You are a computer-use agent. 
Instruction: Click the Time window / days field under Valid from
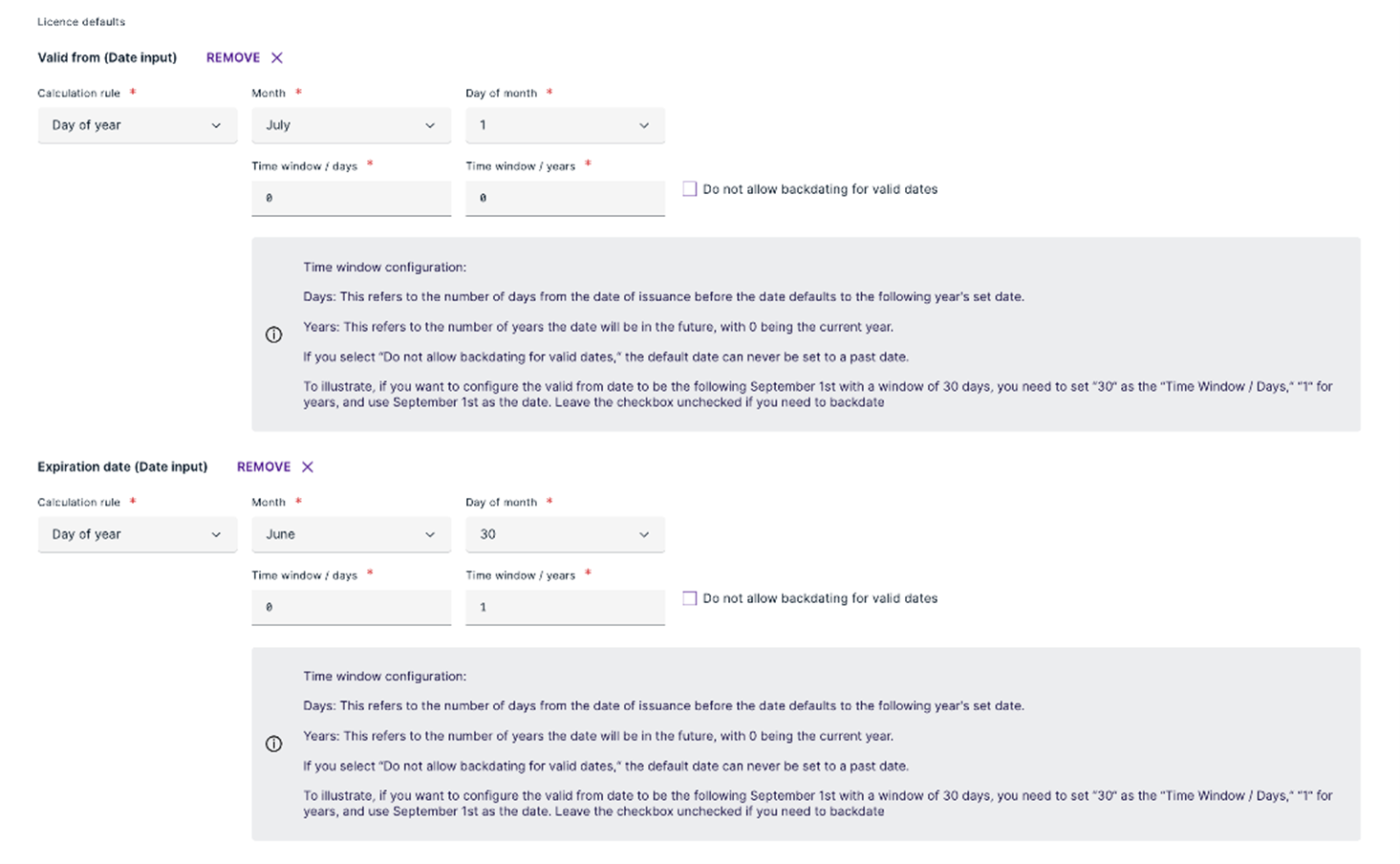[351, 198]
